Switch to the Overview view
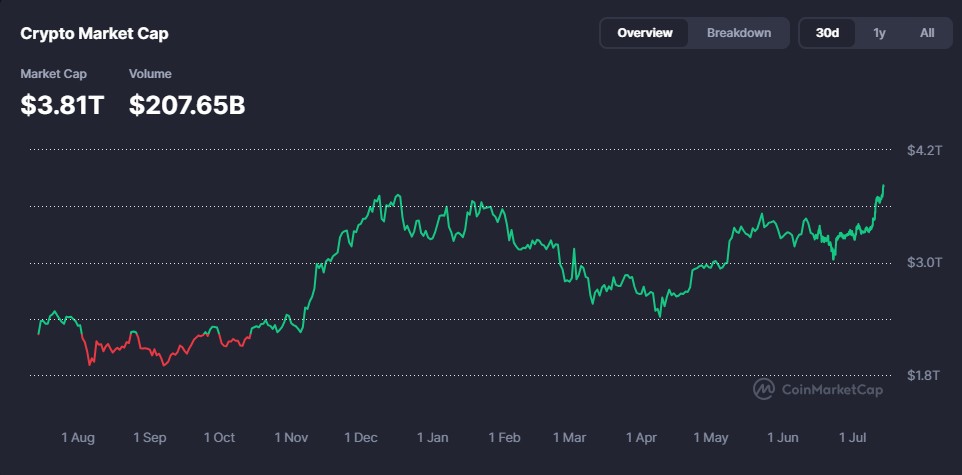 point(645,33)
